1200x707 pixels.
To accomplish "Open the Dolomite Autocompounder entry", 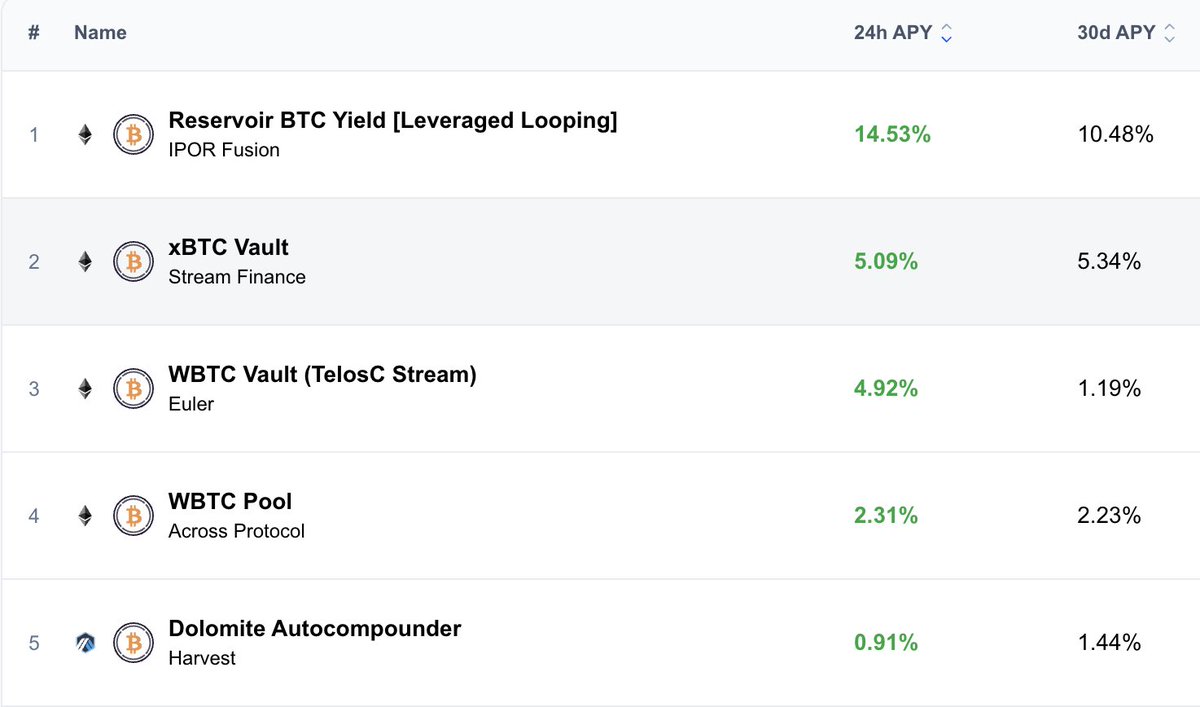I will click(315, 629).
